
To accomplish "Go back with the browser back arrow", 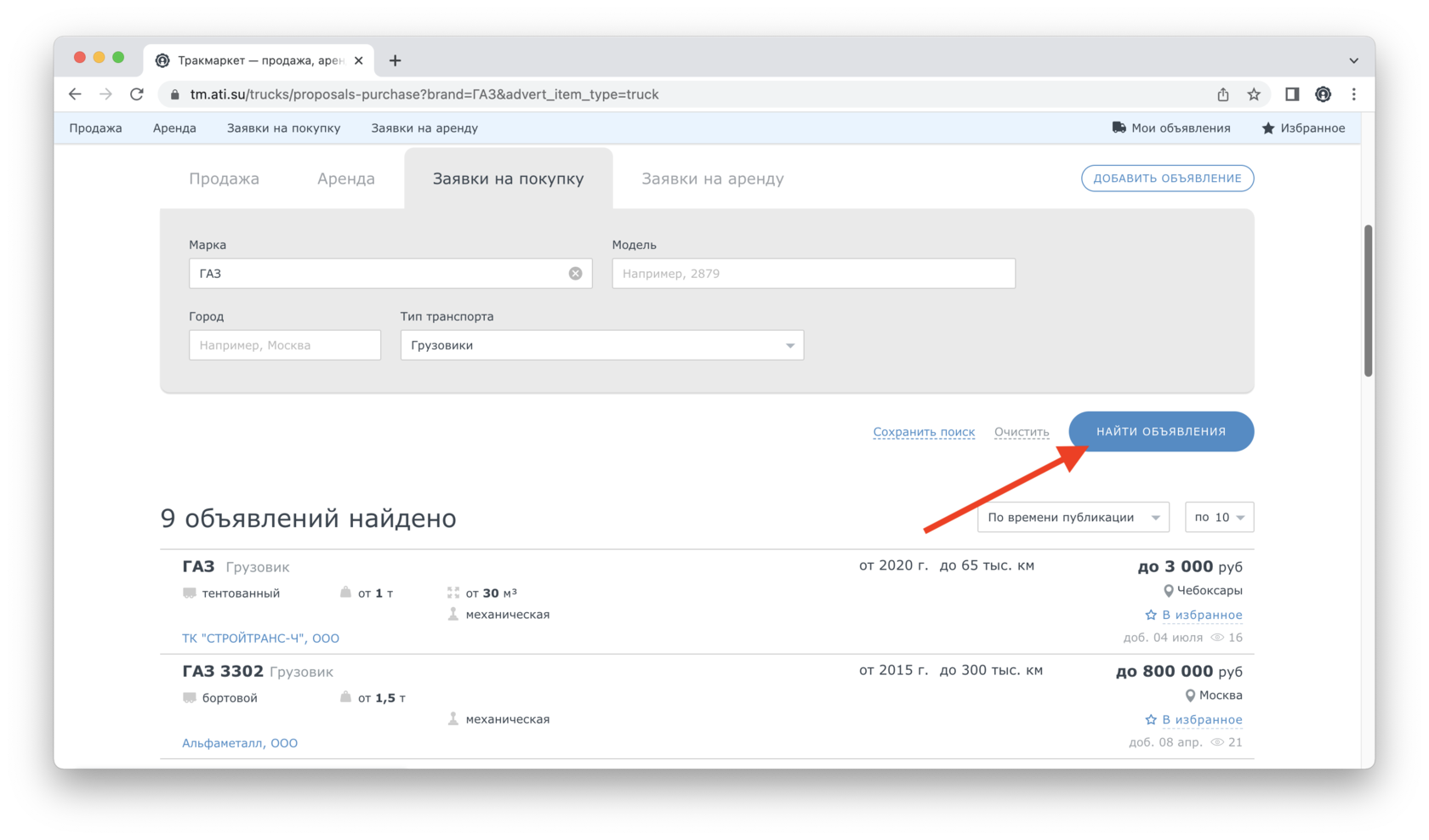I will 75,94.
